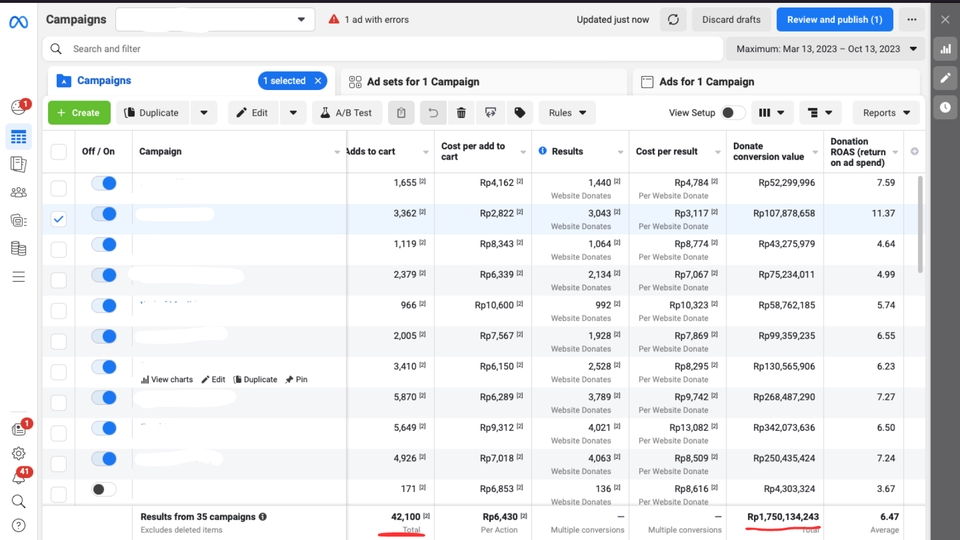Screen dimensions: 960x540
Task: Click the inline Pin row link
Action: 296,380
